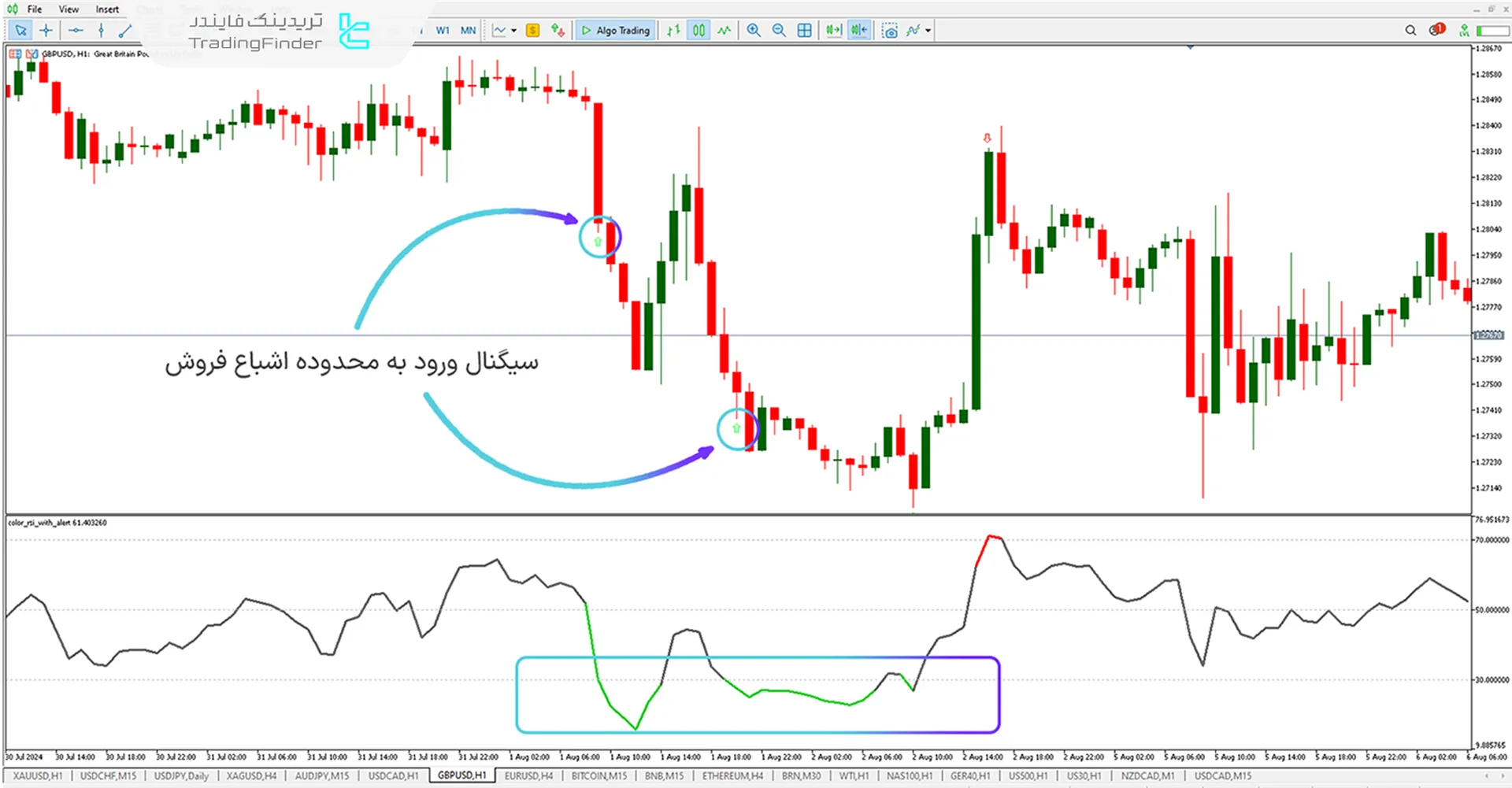1512x788 pixels.
Task: Select the crosshair cursor tool
Action: [x=46, y=31]
